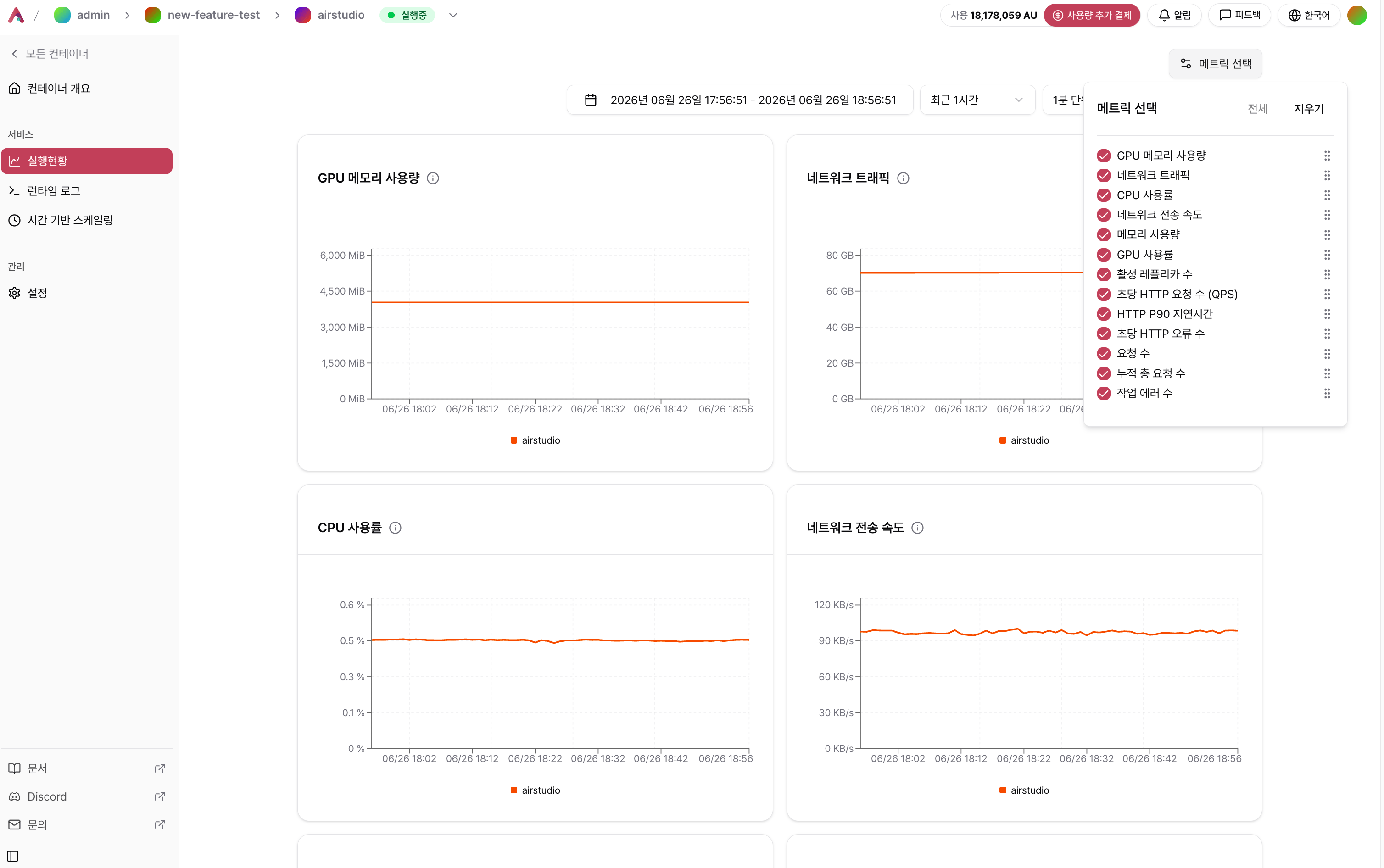The height and width of the screenshot is (868, 1384).
Task: Grab the drag handle for 요청 수 row
Action: (x=1327, y=354)
